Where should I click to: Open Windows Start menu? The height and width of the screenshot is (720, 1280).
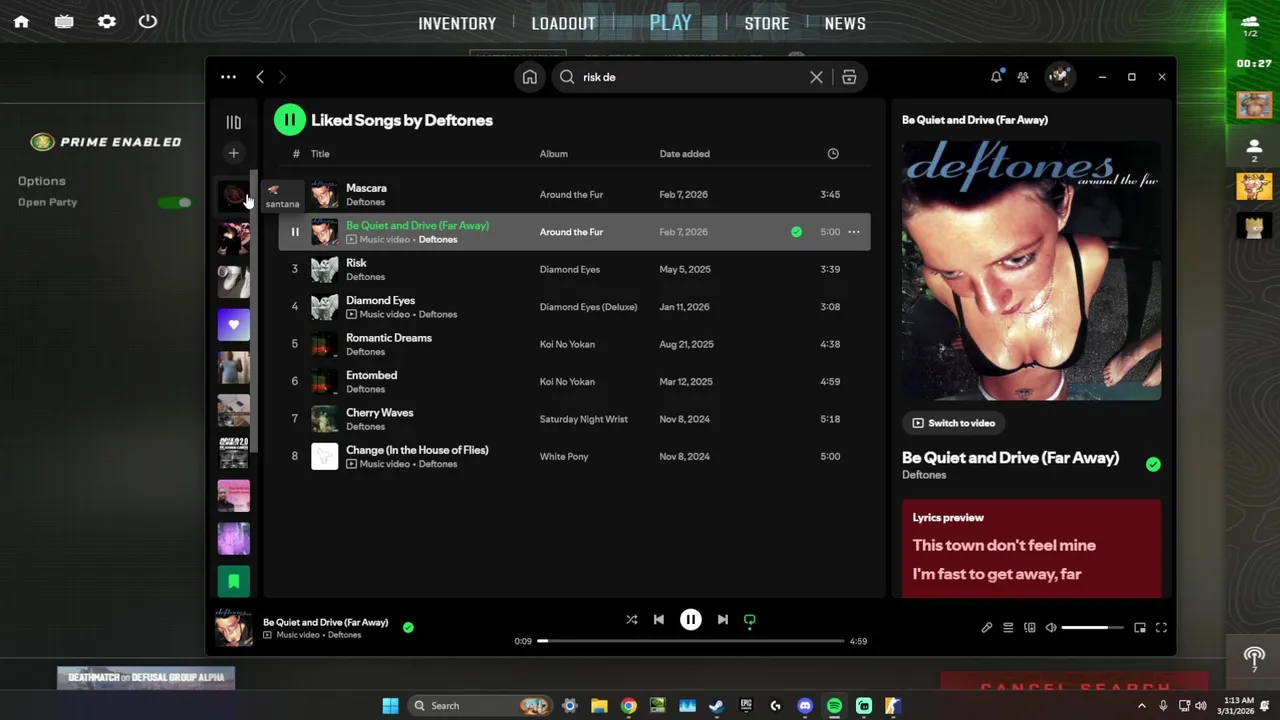pyautogui.click(x=390, y=706)
